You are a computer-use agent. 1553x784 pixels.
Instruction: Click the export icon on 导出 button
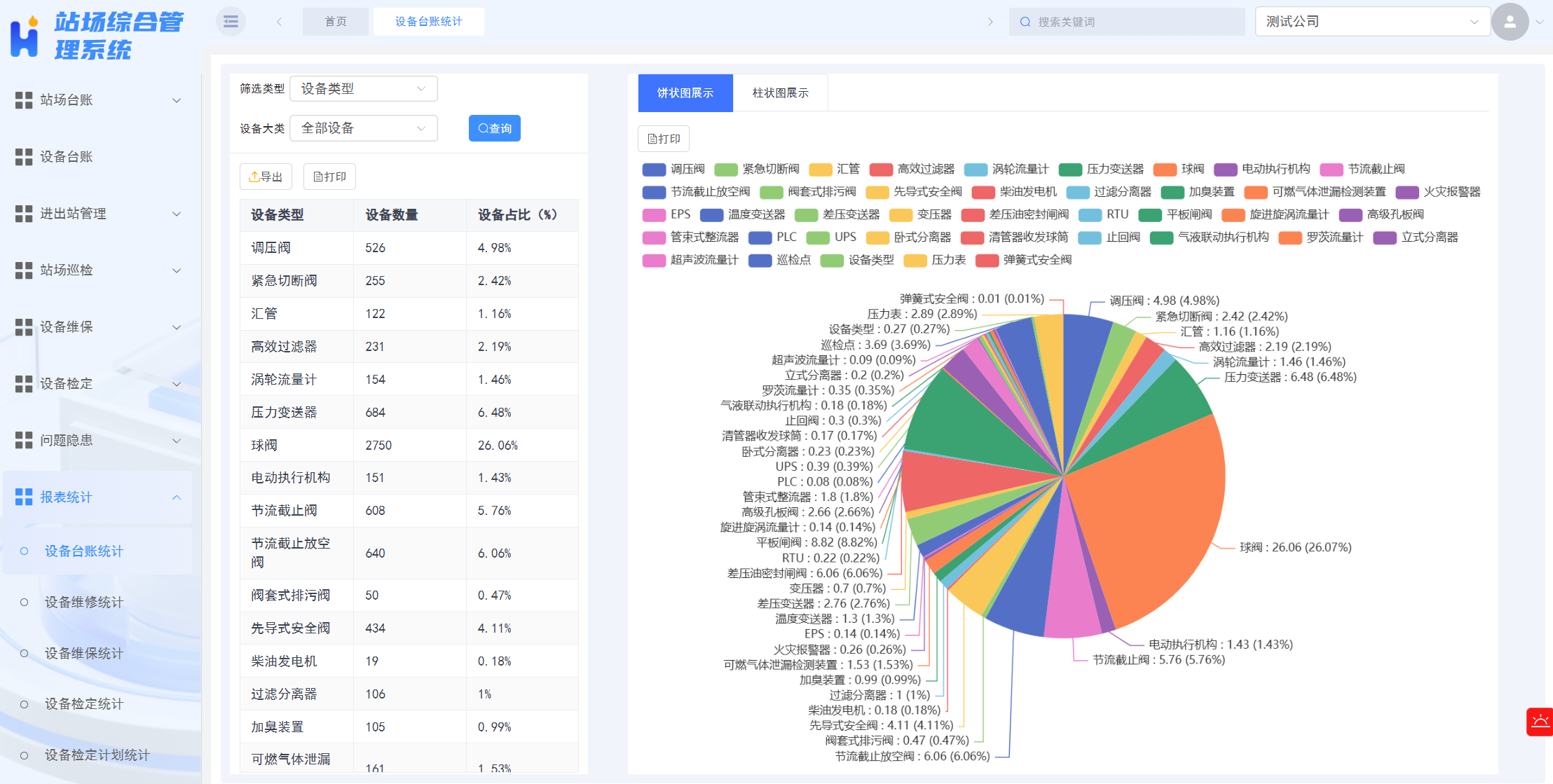254,176
